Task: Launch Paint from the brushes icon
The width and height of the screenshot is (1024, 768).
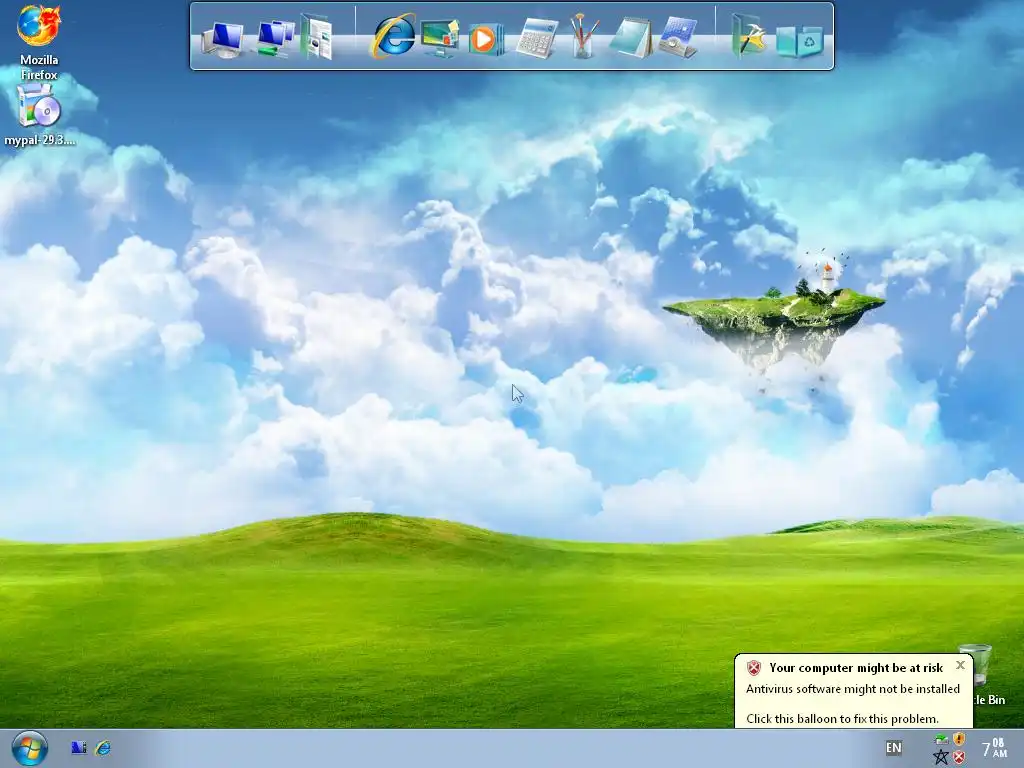Action: point(583,37)
